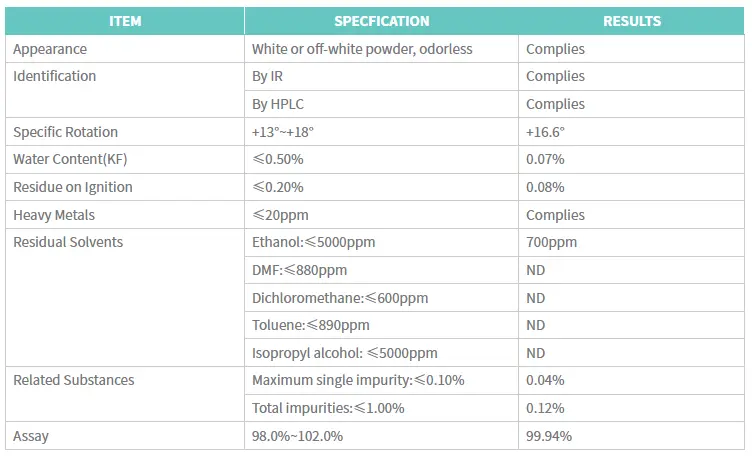This screenshot has height=457, width=752.
Task: Click the ITEM column header
Action: point(126,21)
